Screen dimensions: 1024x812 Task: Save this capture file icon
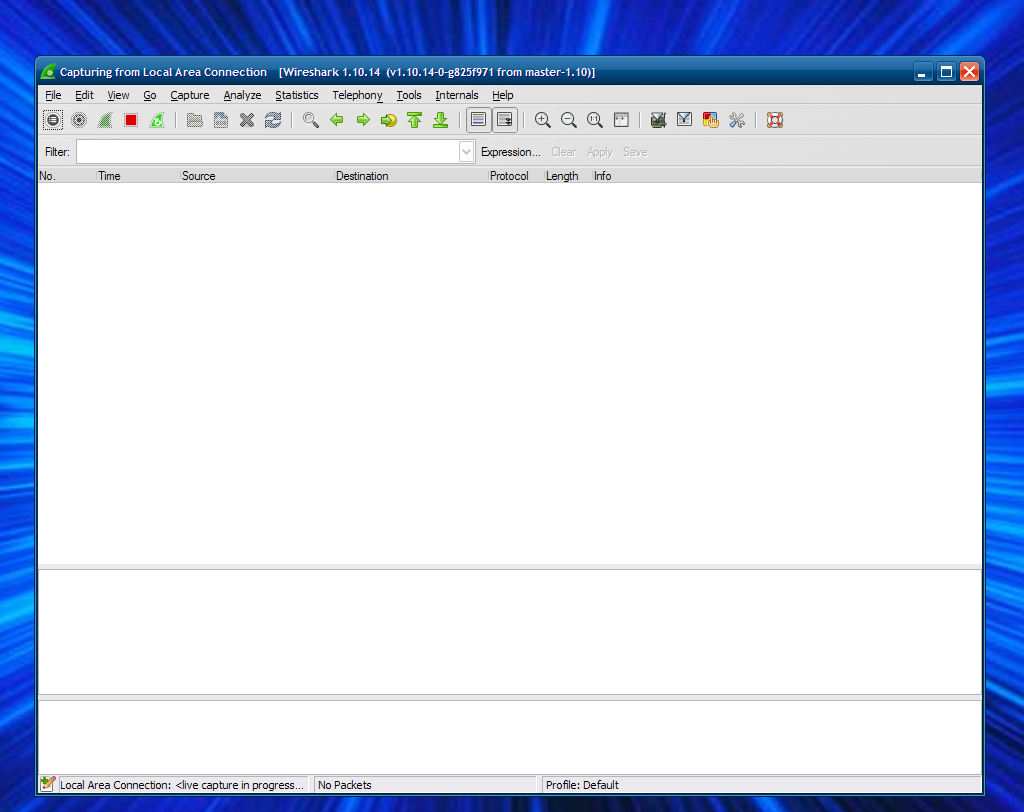point(221,120)
